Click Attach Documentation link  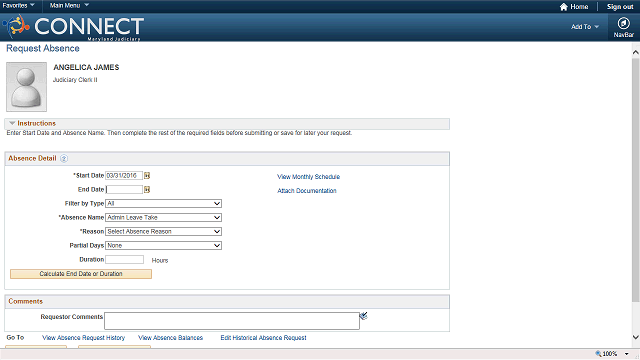[x=307, y=191]
